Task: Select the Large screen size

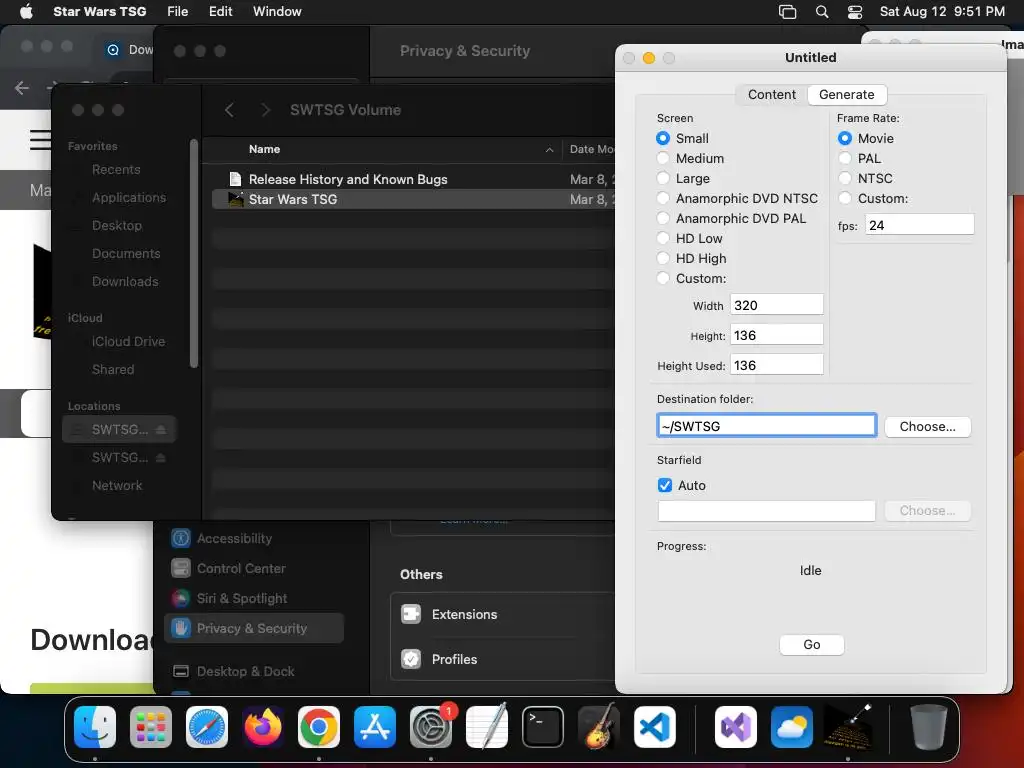Action: point(663,178)
